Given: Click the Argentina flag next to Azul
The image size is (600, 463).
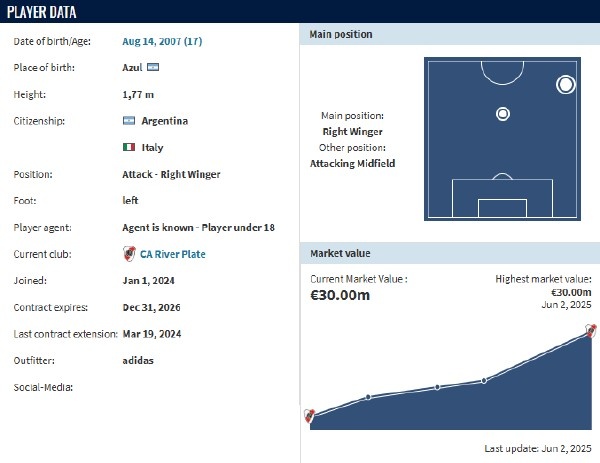Looking at the screenshot, I should (x=153, y=67).
